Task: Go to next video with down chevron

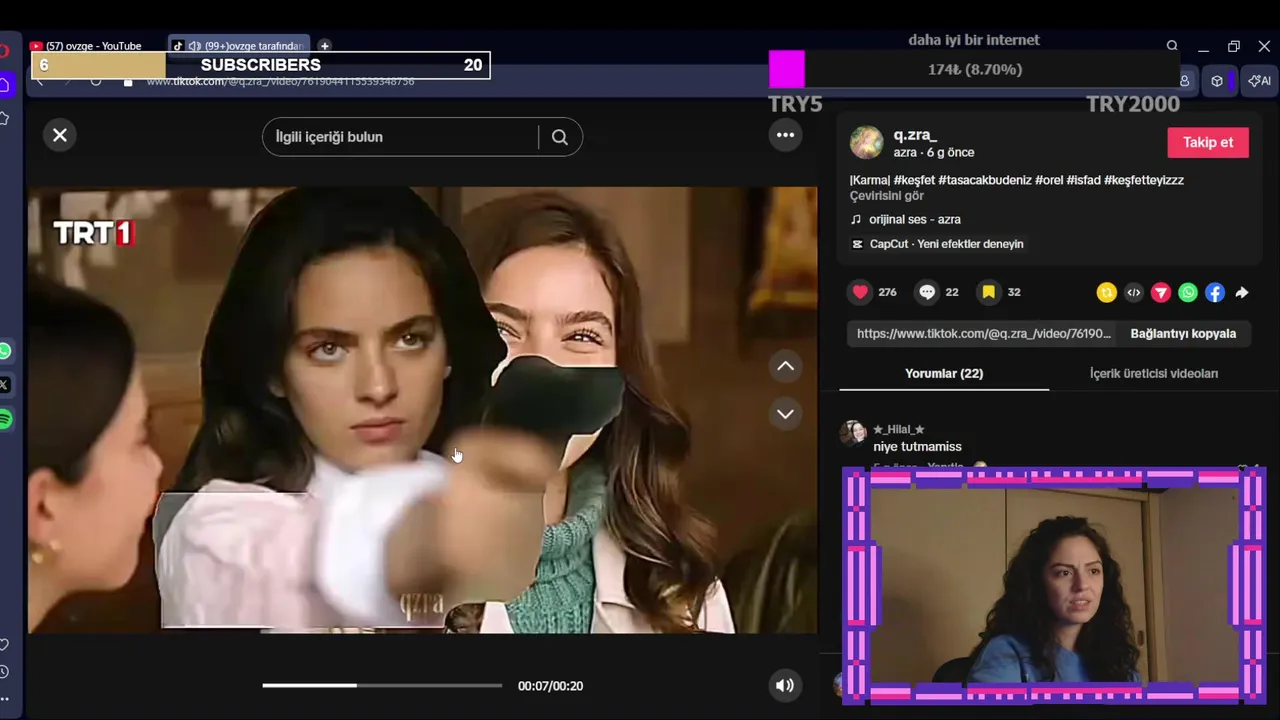Action: [x=786, y=413]
